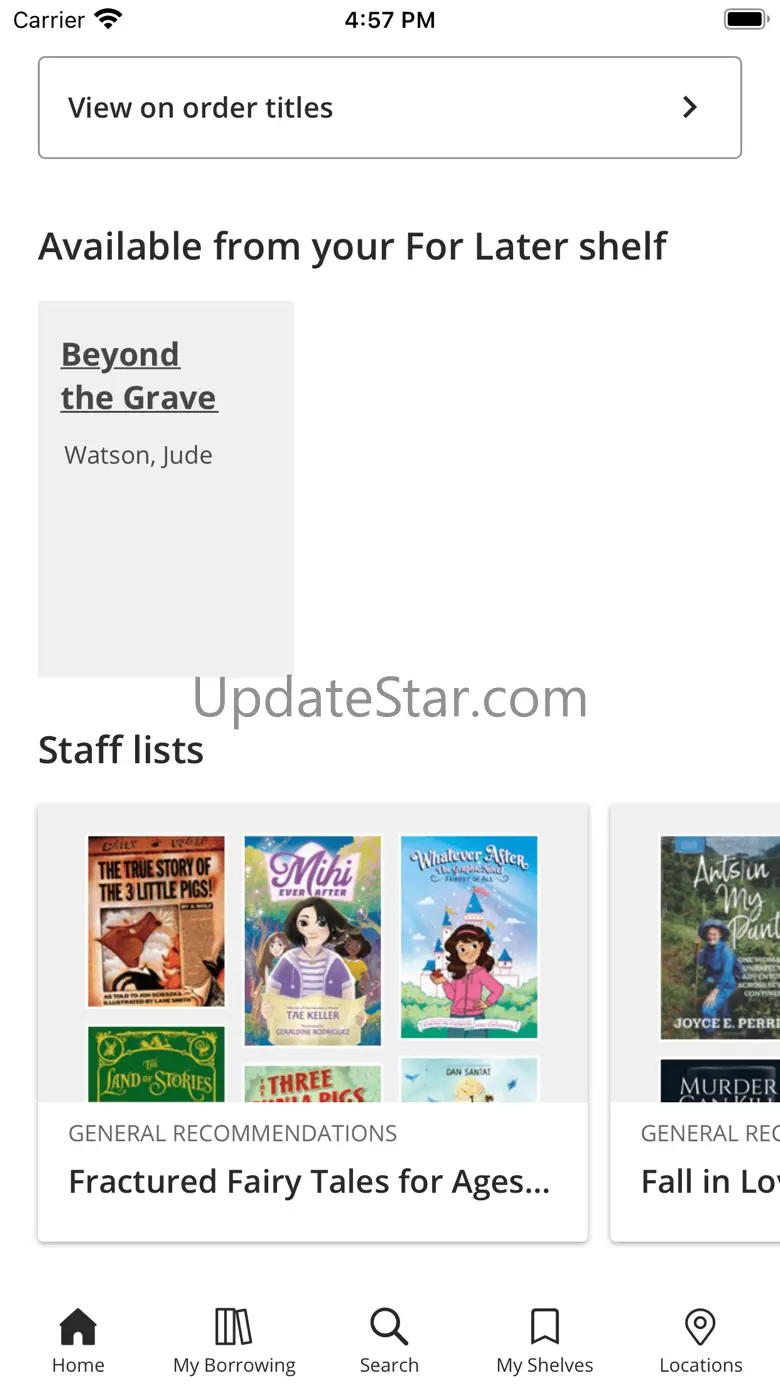Tap the Locations pin icon
This screenshot has width=780, height=1387.
coord(700,1327)
